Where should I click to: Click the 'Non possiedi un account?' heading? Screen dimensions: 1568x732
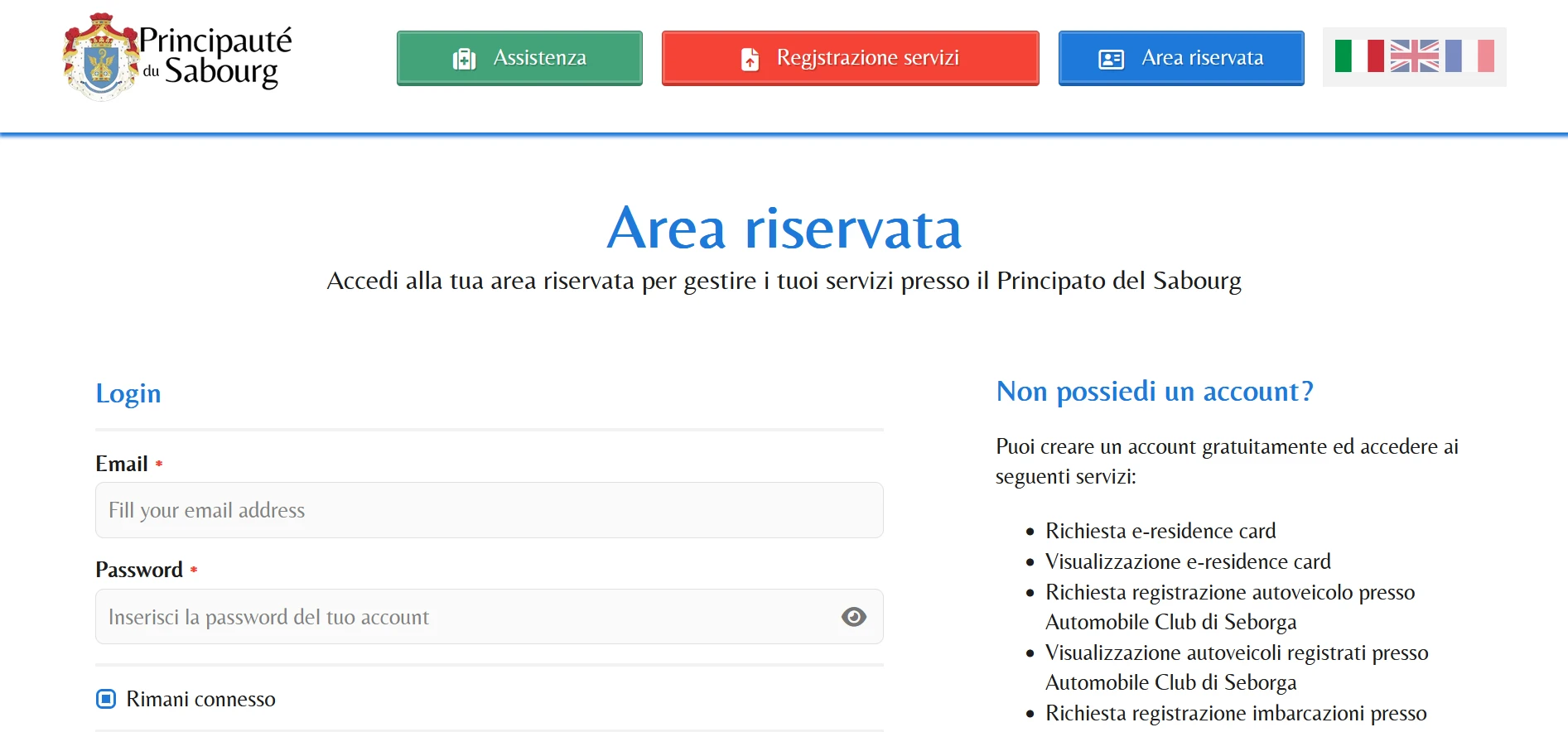coord(1155,391)
